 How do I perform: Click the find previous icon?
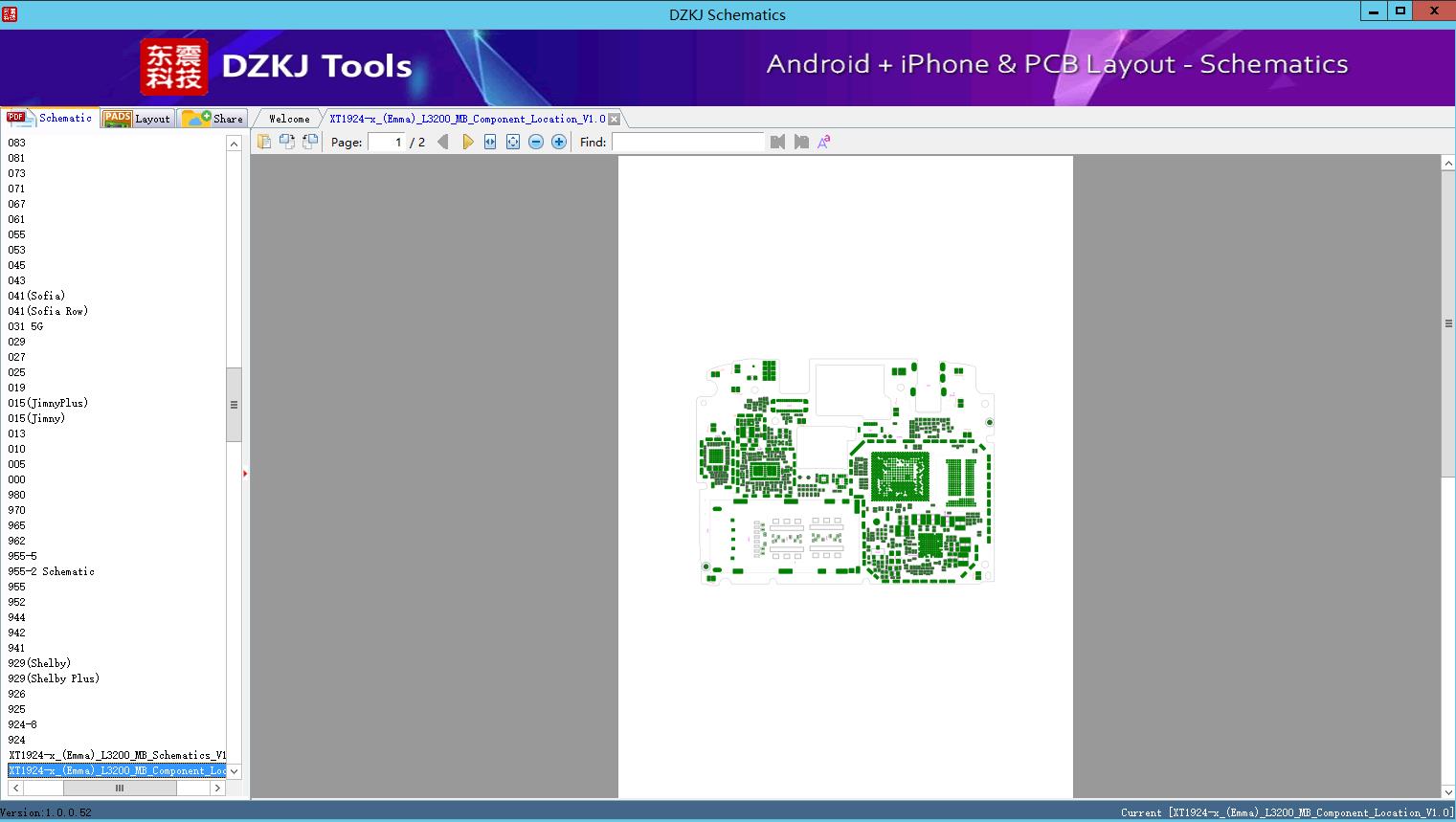coord(777,142)
